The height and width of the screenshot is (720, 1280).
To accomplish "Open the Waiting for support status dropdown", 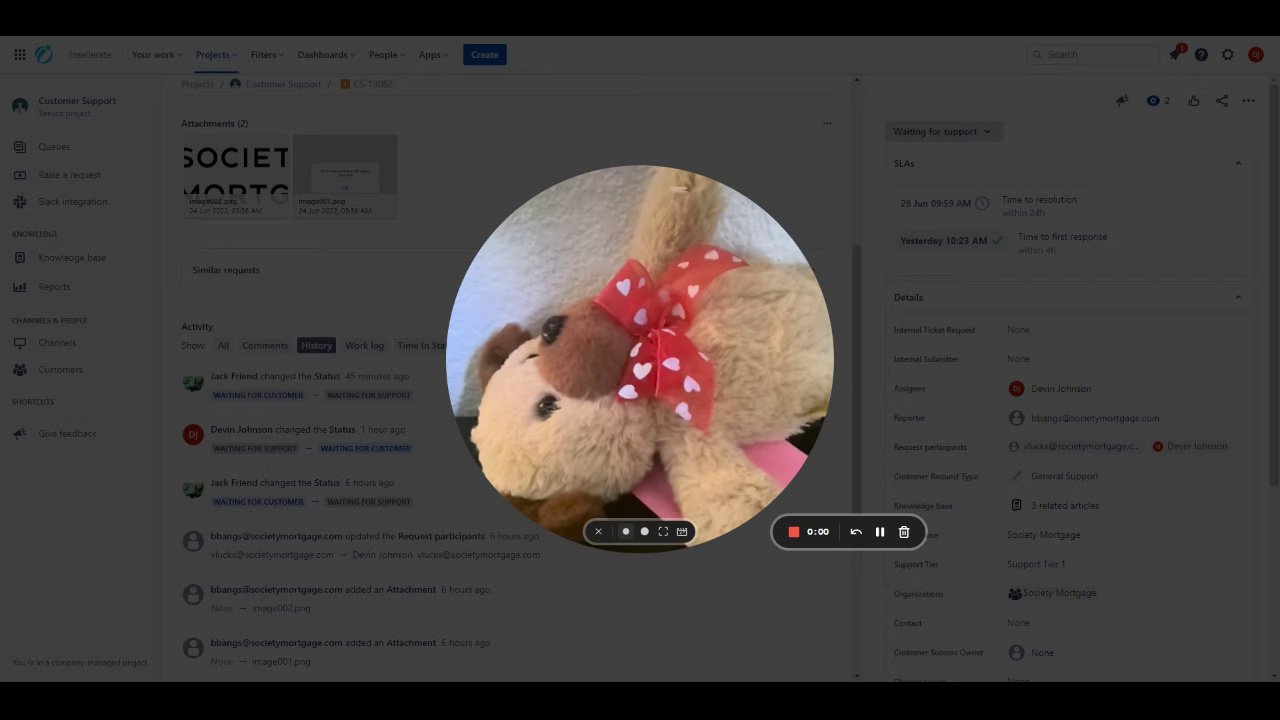I will [943, 132].
